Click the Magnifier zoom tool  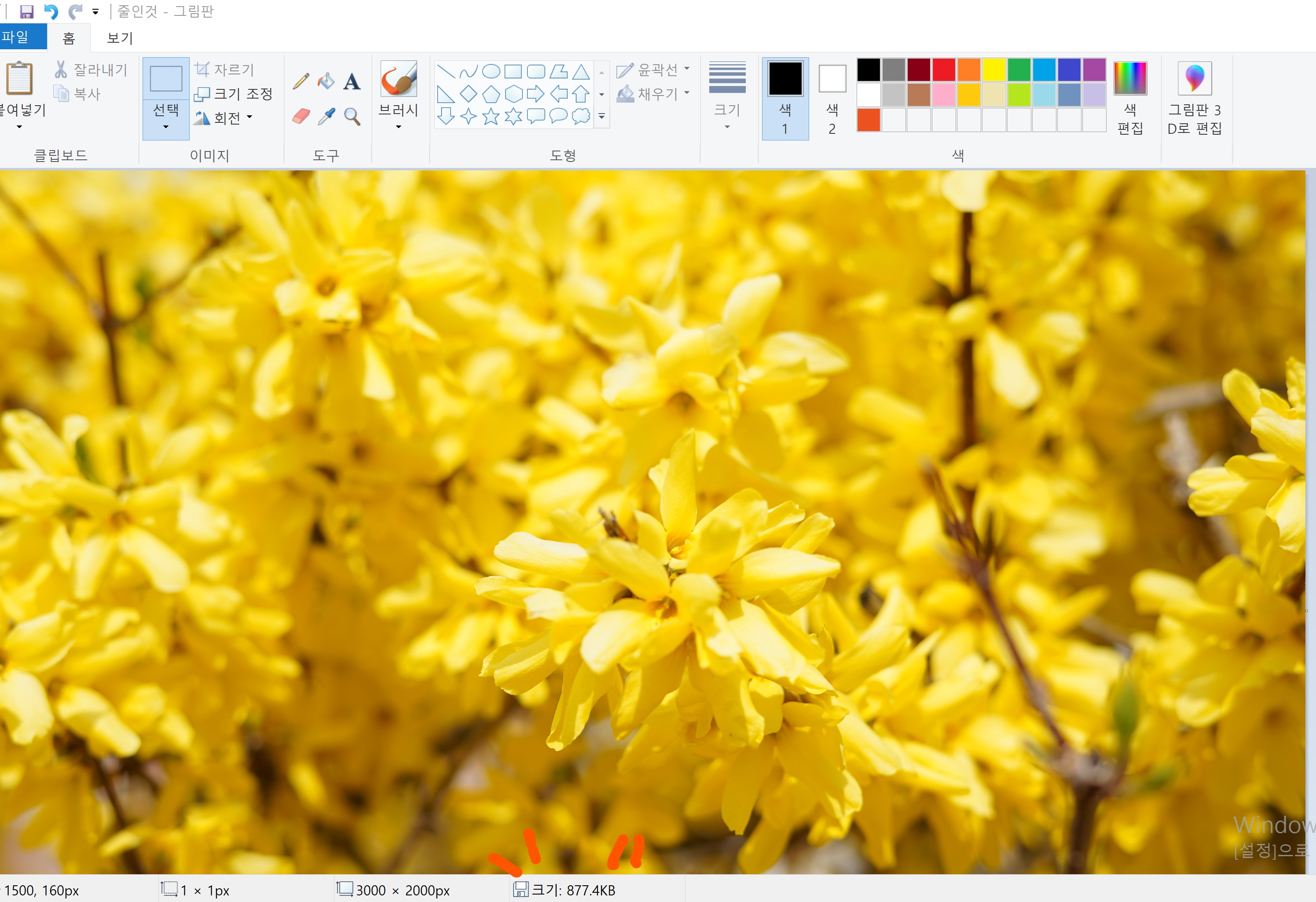[x=352, y=116]
